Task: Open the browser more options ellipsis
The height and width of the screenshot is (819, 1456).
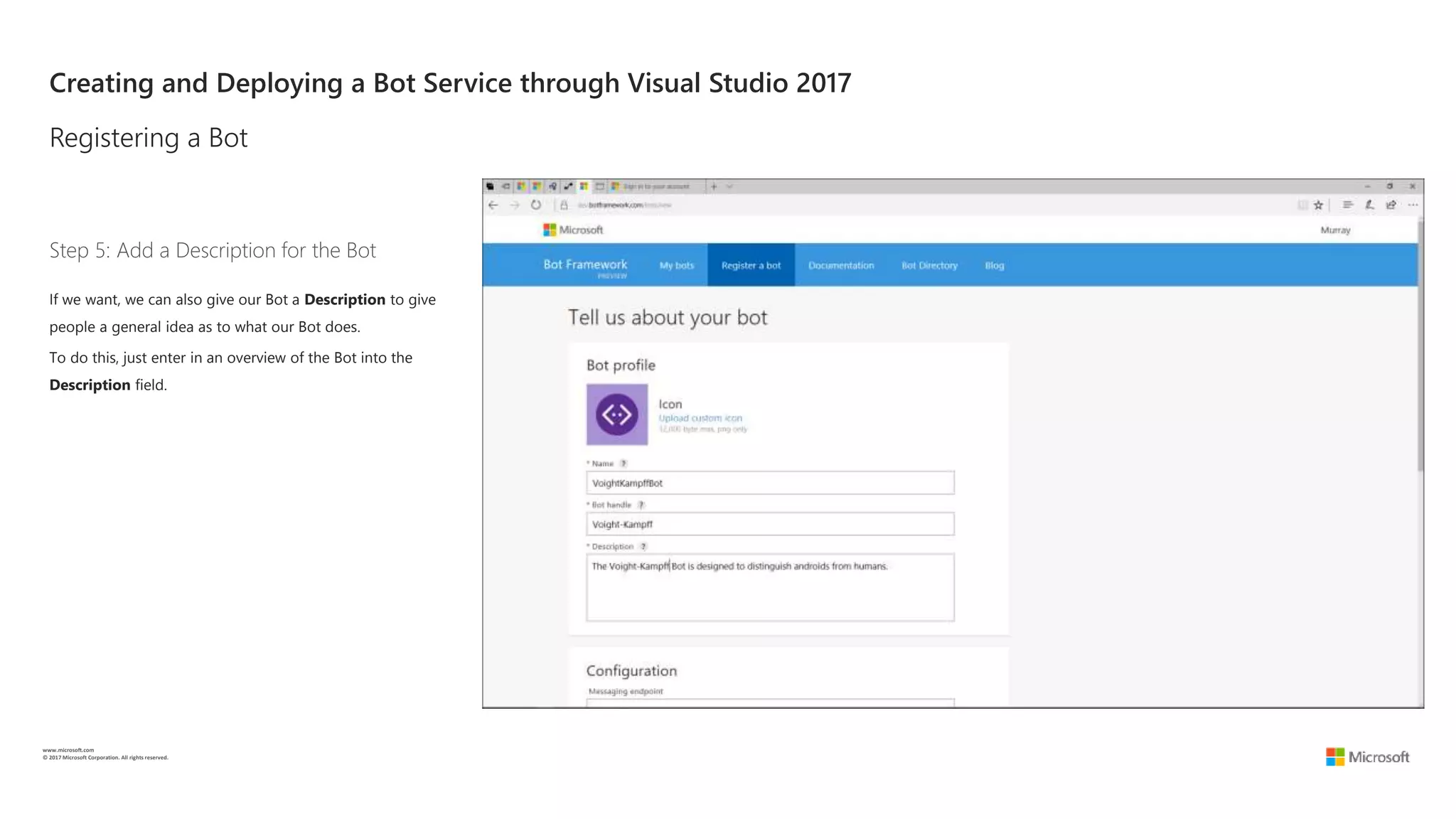Action: [1413, 205]
